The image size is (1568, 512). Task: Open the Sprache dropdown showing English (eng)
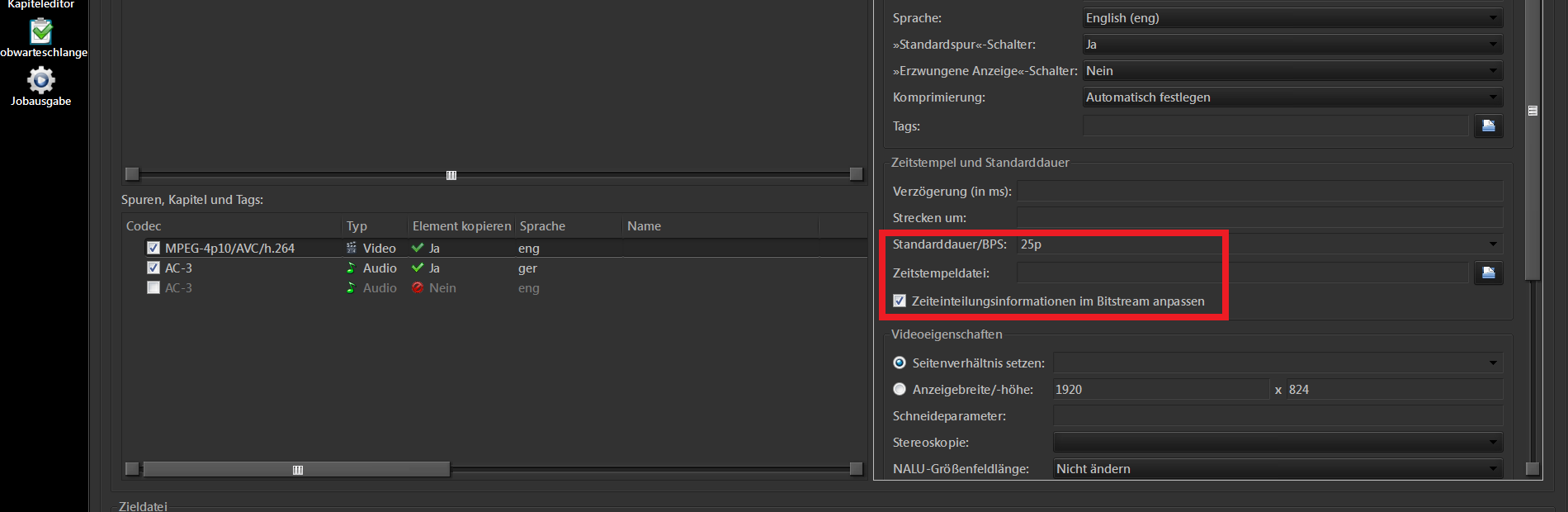tap(1292, 18)
